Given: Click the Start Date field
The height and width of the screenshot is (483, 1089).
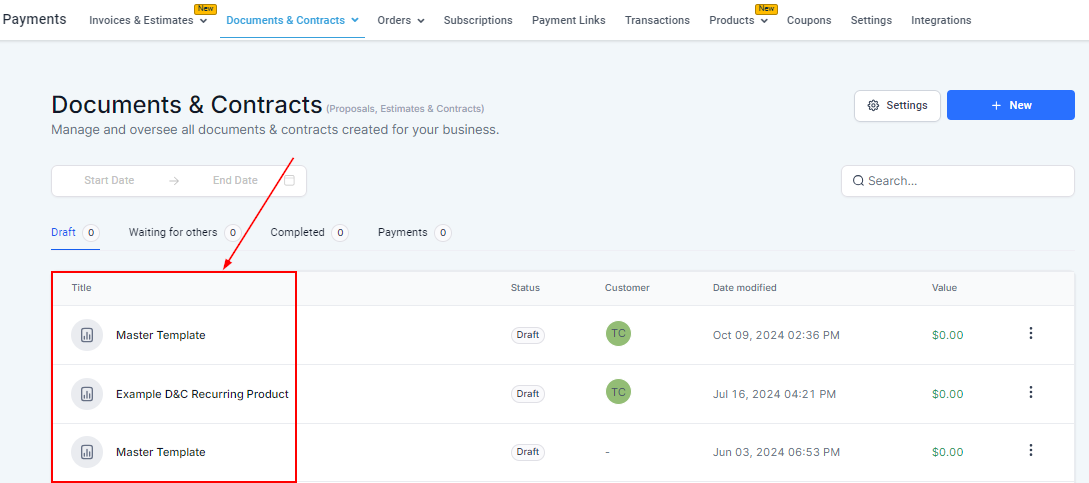Looking at the screenshot, I should coord(109,181).
